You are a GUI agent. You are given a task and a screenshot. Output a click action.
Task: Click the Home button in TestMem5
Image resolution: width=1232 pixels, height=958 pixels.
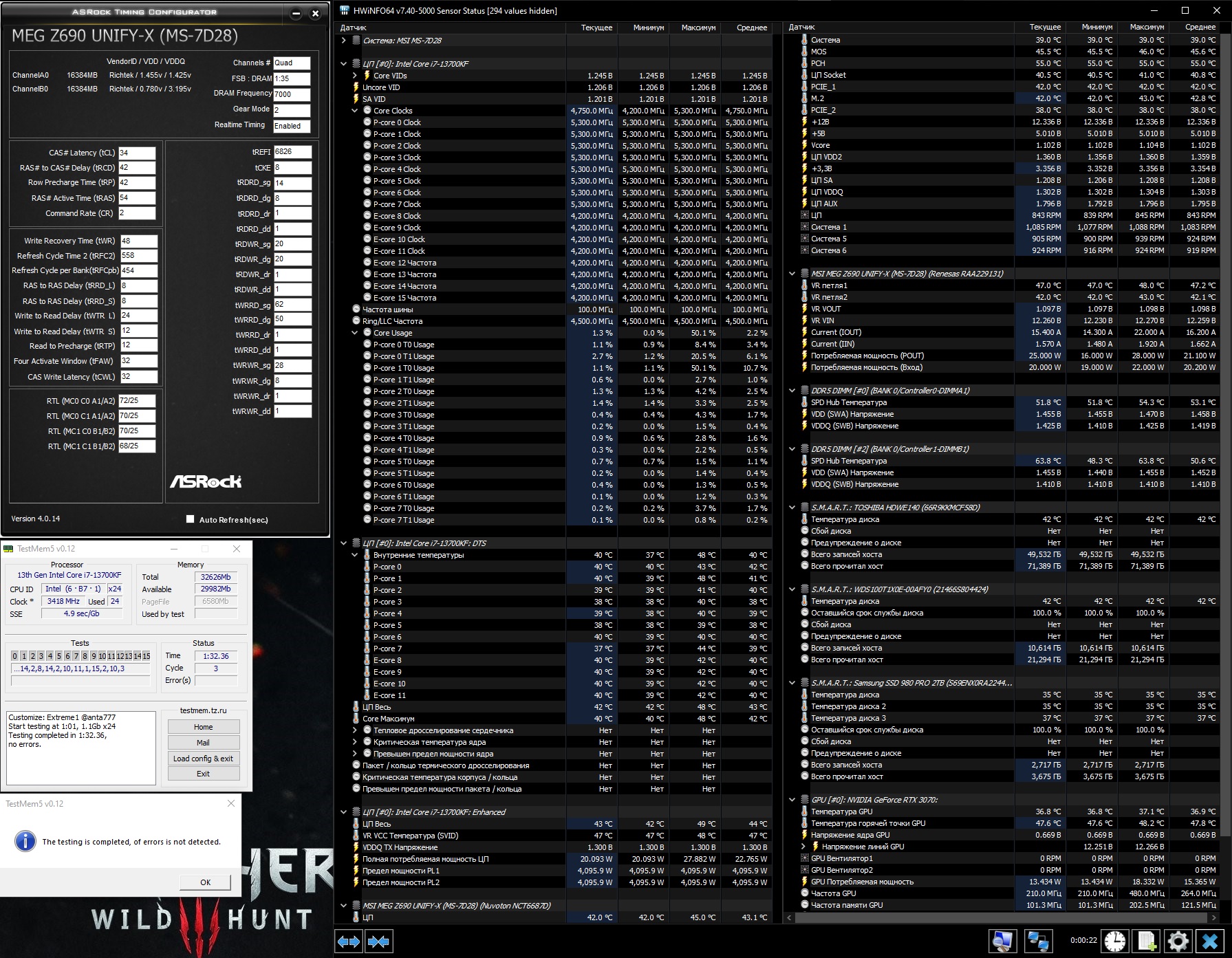pyautogui.click(x=204, y=727)
